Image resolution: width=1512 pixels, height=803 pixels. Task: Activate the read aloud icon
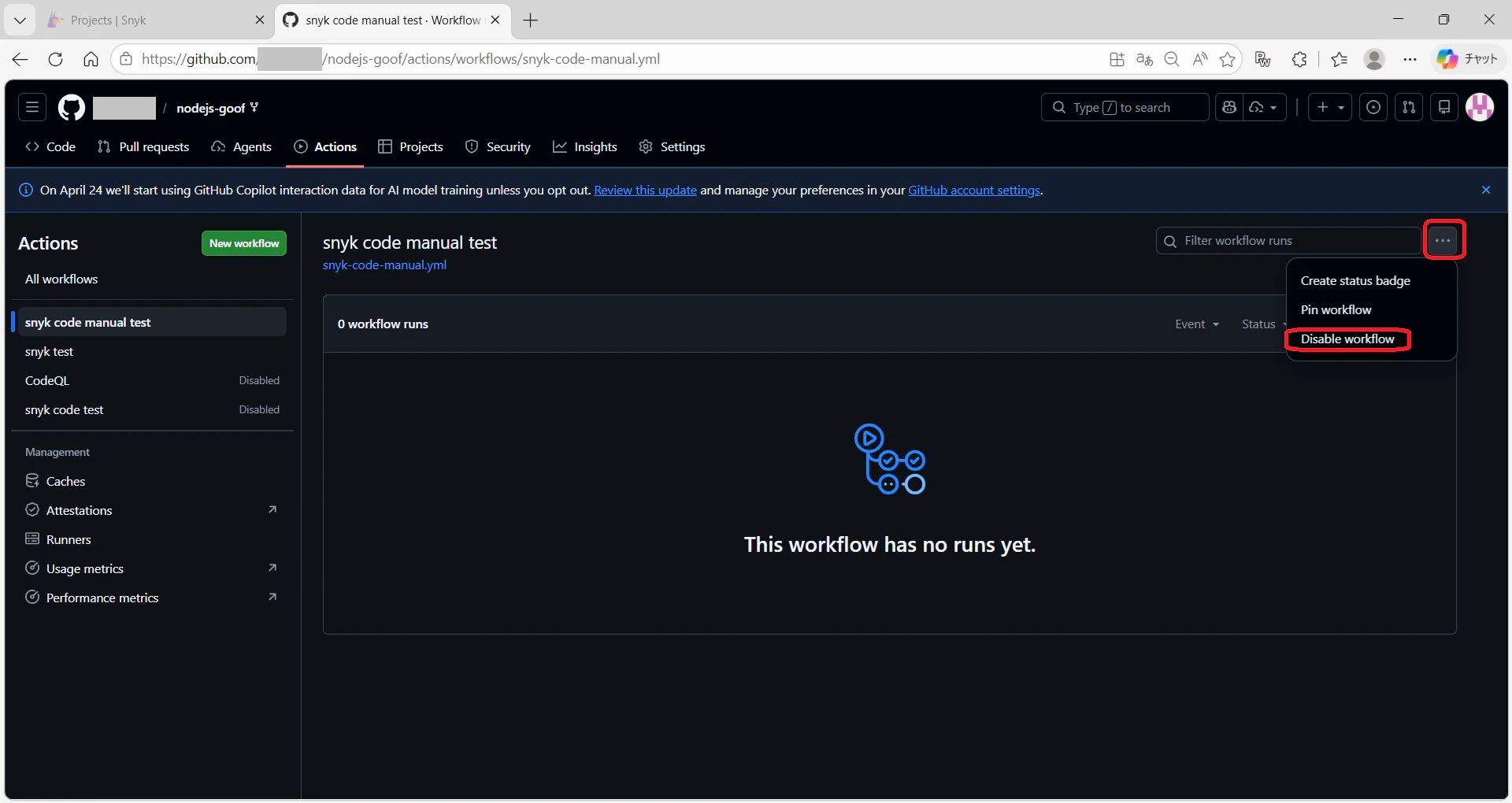1199,59
